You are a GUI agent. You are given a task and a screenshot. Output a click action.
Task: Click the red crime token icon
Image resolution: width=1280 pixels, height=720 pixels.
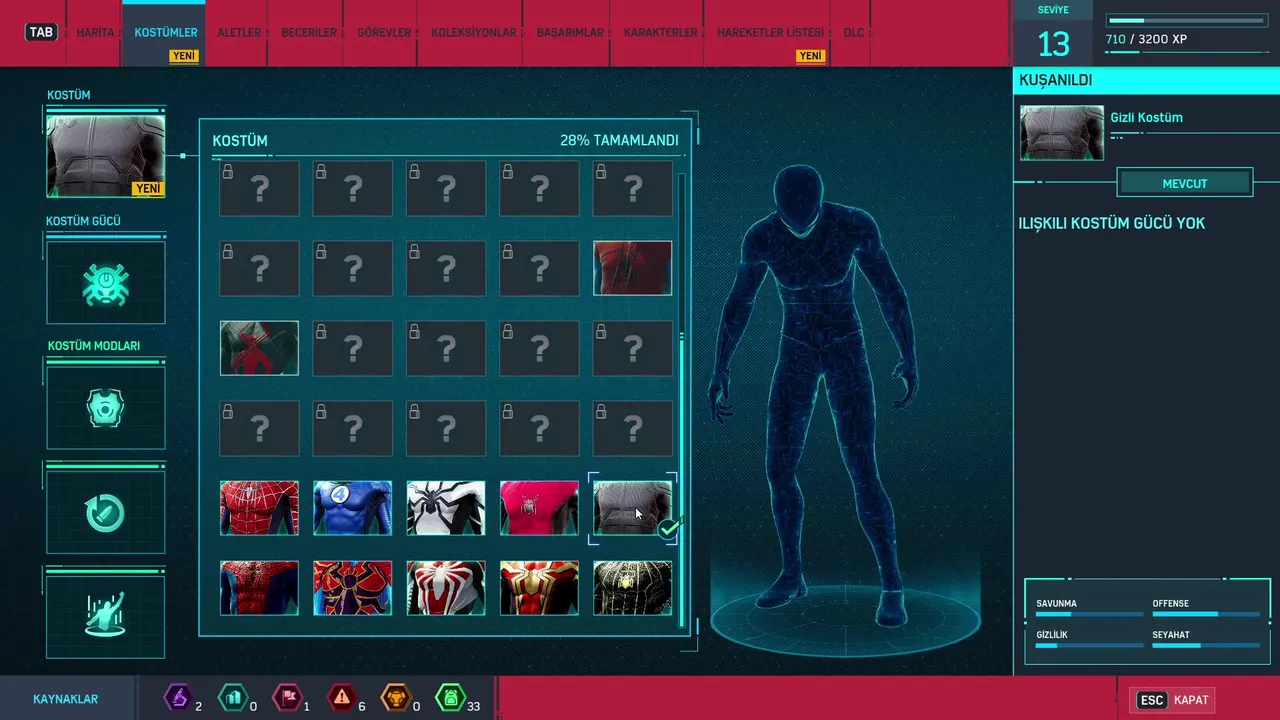[342, 698]
